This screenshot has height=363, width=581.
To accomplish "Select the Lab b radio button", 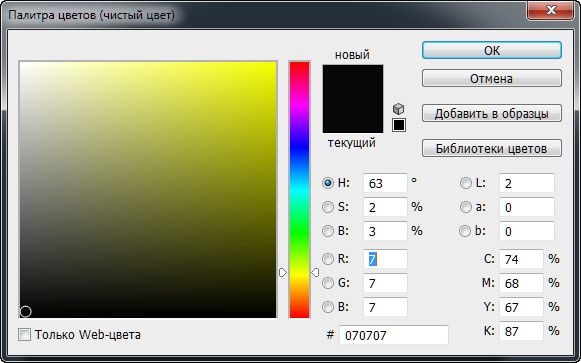I will coord(465,231).
